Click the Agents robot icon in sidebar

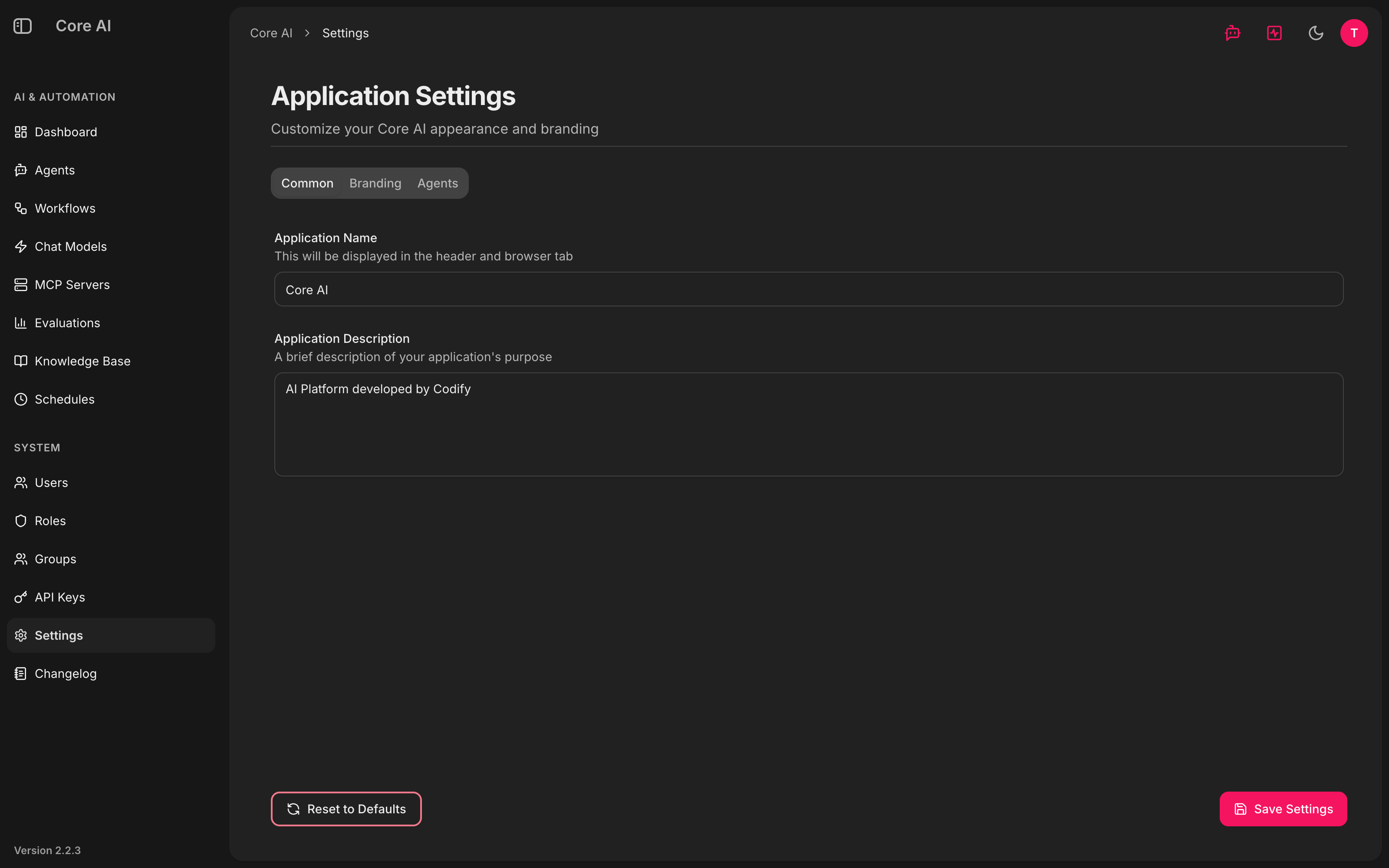click(x=21, y=170)
